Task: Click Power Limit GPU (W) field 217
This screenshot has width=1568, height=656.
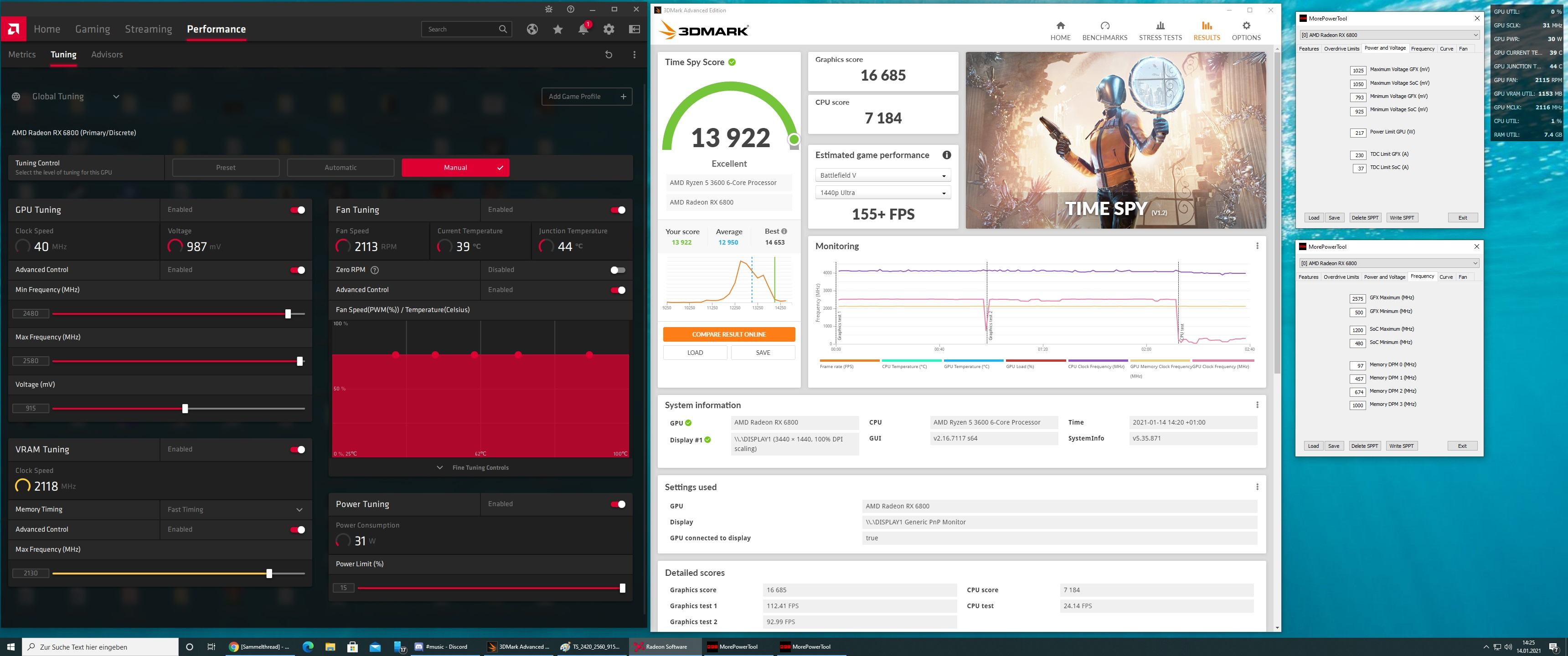Action: (1358, 133)
